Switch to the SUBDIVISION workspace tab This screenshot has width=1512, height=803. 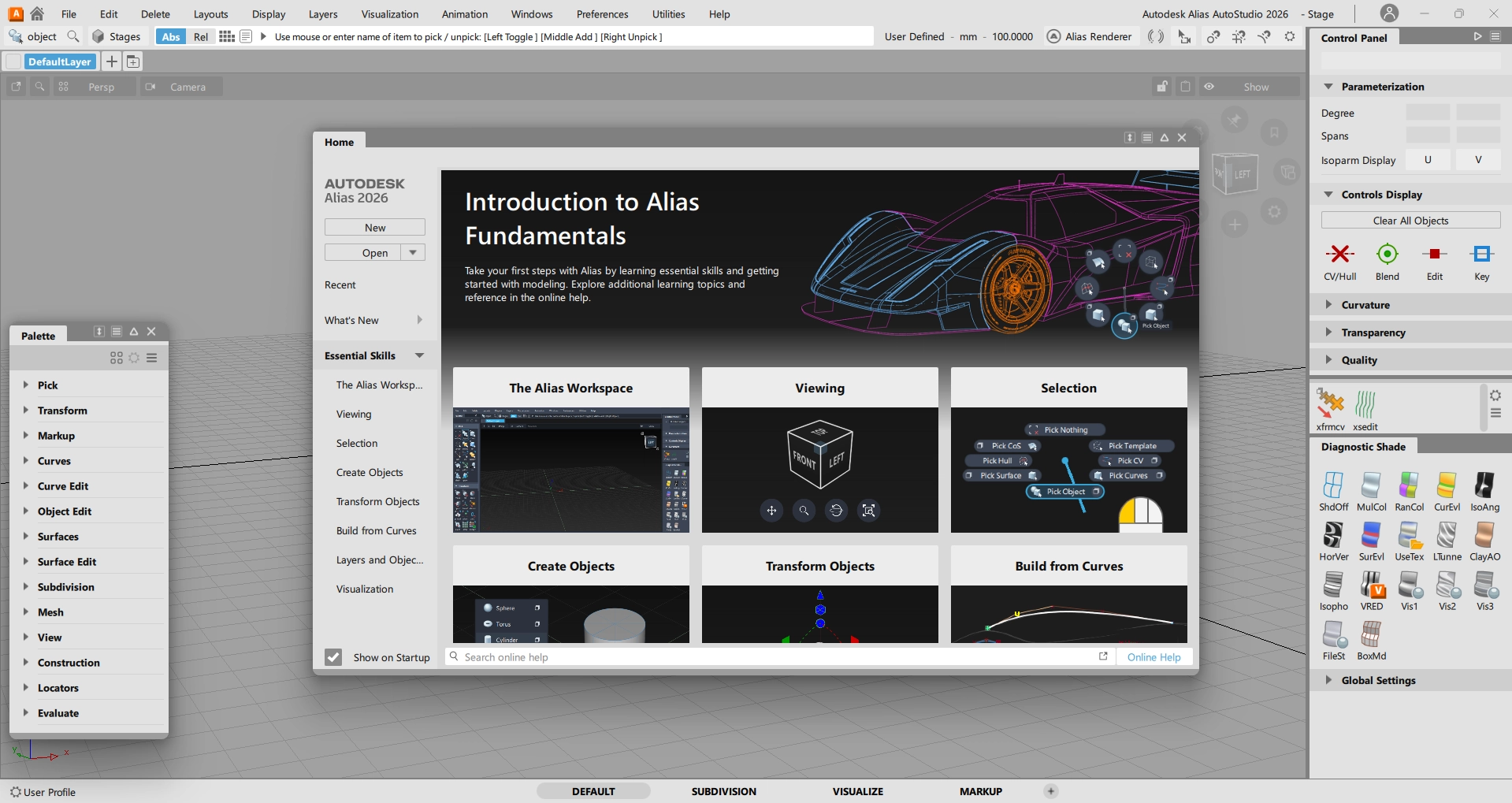(723, 791)
